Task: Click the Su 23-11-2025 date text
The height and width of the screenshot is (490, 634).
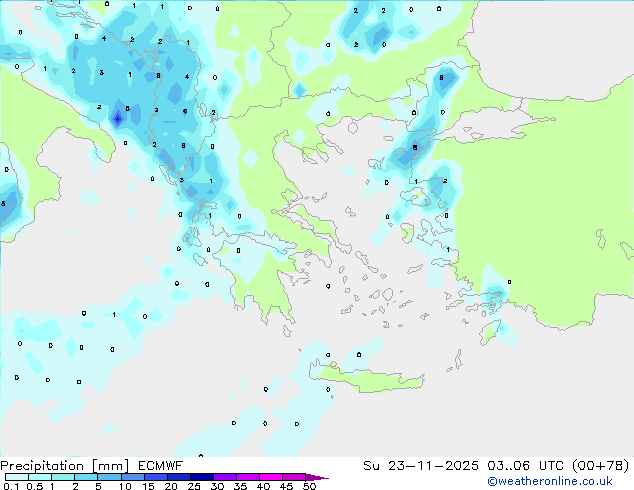Action: pyautogui.click(x=421, y=466)
